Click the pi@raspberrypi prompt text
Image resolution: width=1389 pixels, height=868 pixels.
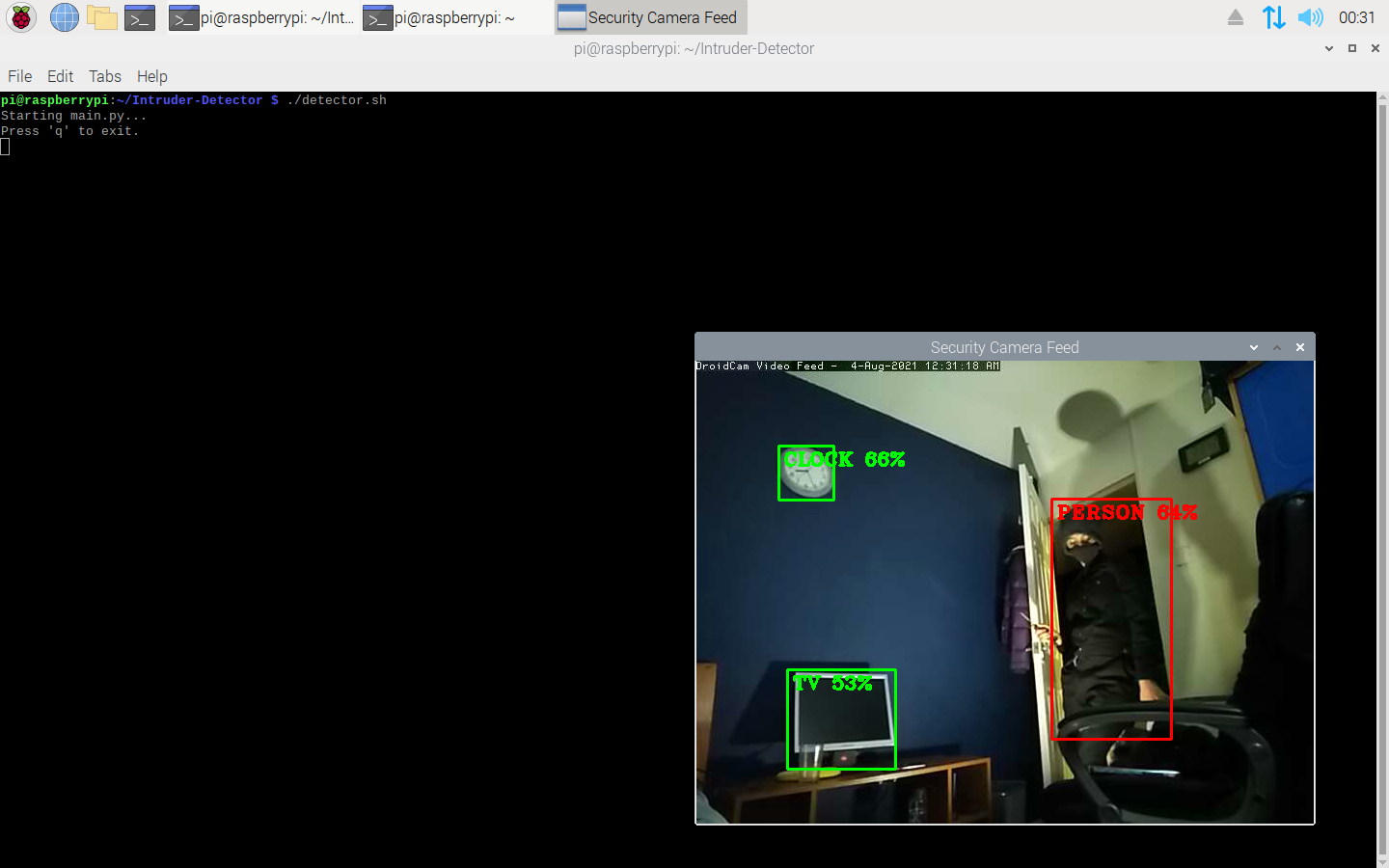[x=55, y=100]
